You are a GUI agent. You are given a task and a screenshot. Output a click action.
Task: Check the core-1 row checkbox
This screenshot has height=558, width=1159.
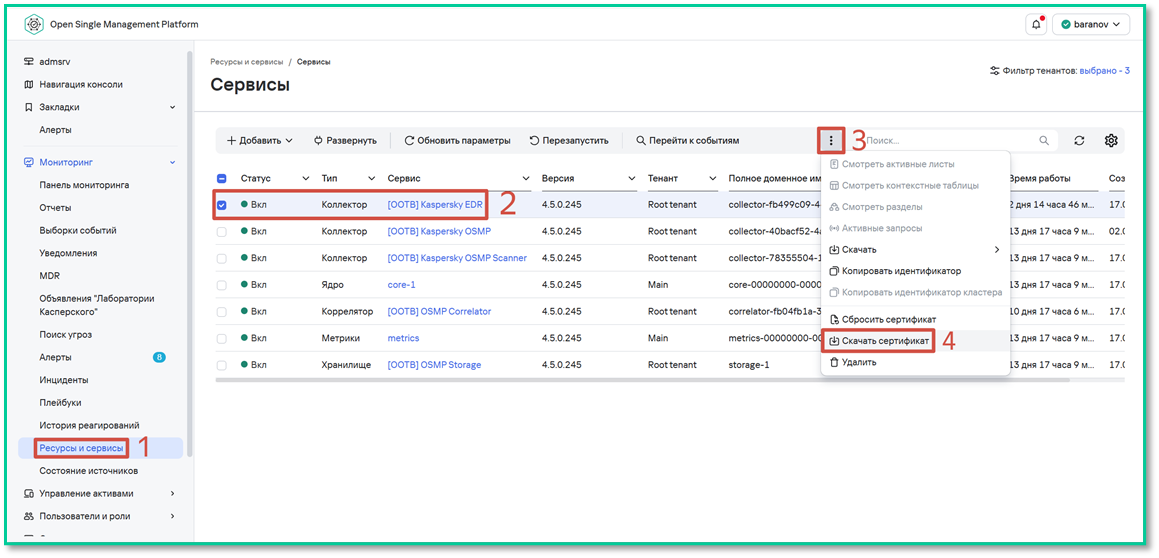(222, 285)
